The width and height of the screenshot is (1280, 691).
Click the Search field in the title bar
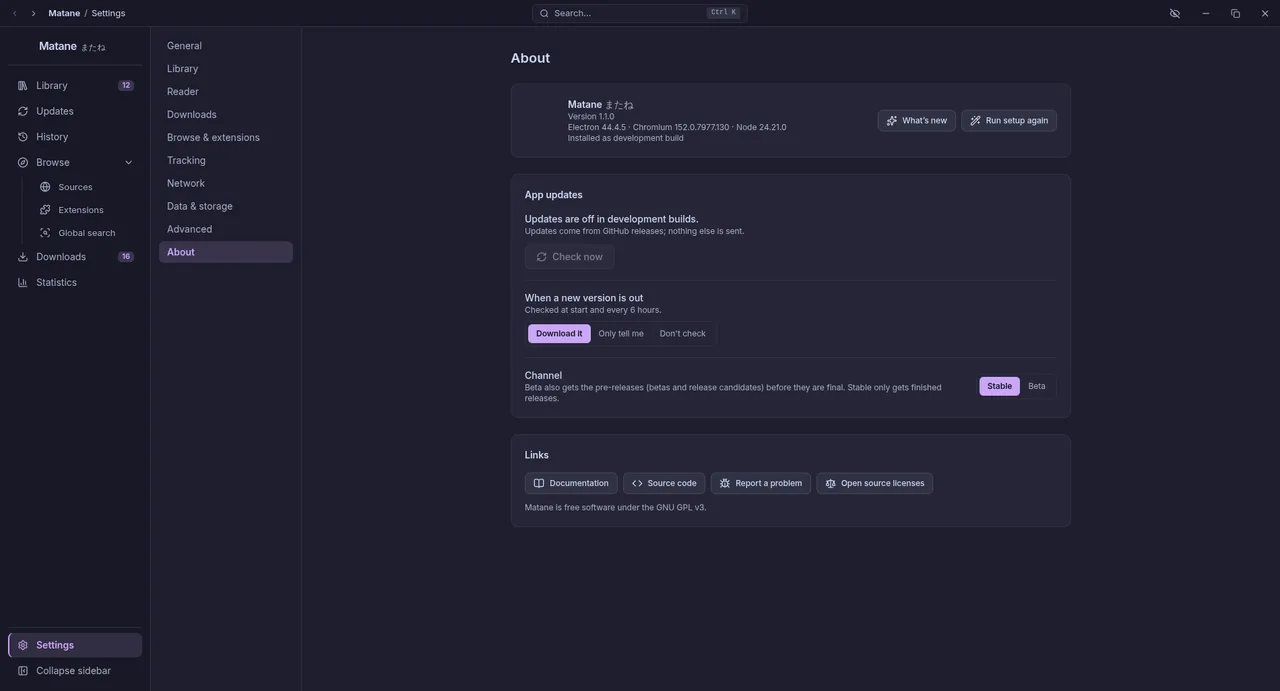click(x=640, y=13)
